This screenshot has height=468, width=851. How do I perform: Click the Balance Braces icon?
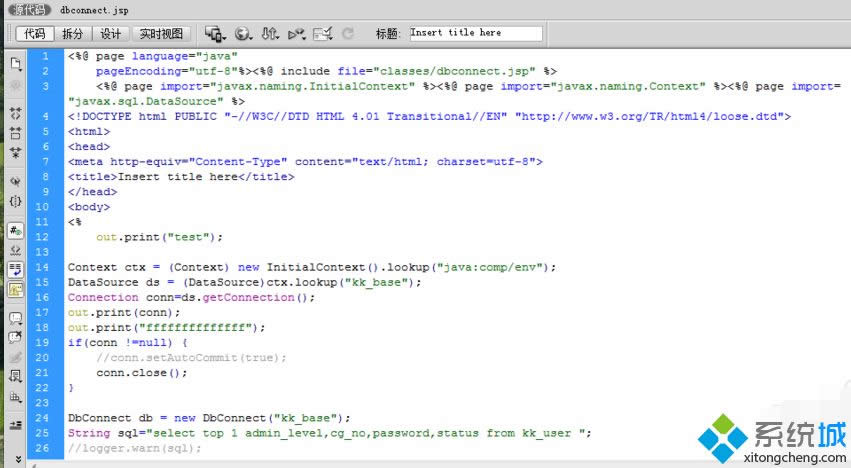pyautogui.click(x=15, y=201)
